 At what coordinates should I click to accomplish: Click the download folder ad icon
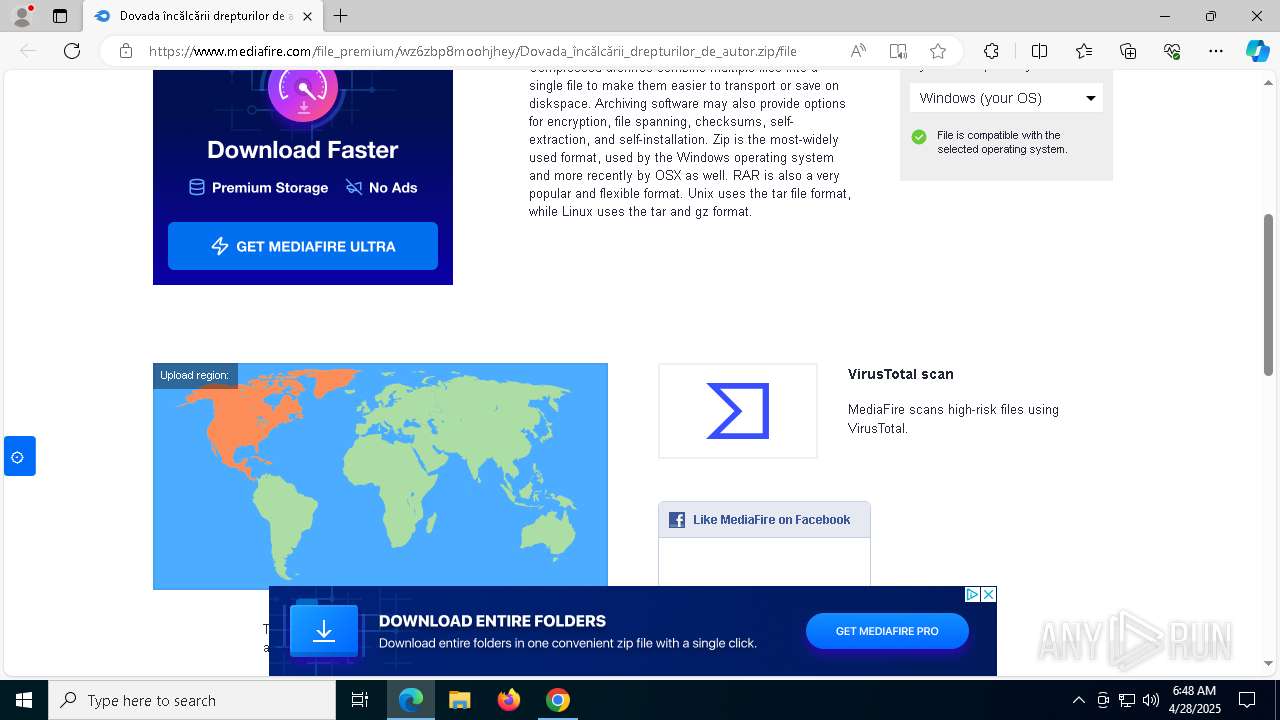[x=324, y=631]
